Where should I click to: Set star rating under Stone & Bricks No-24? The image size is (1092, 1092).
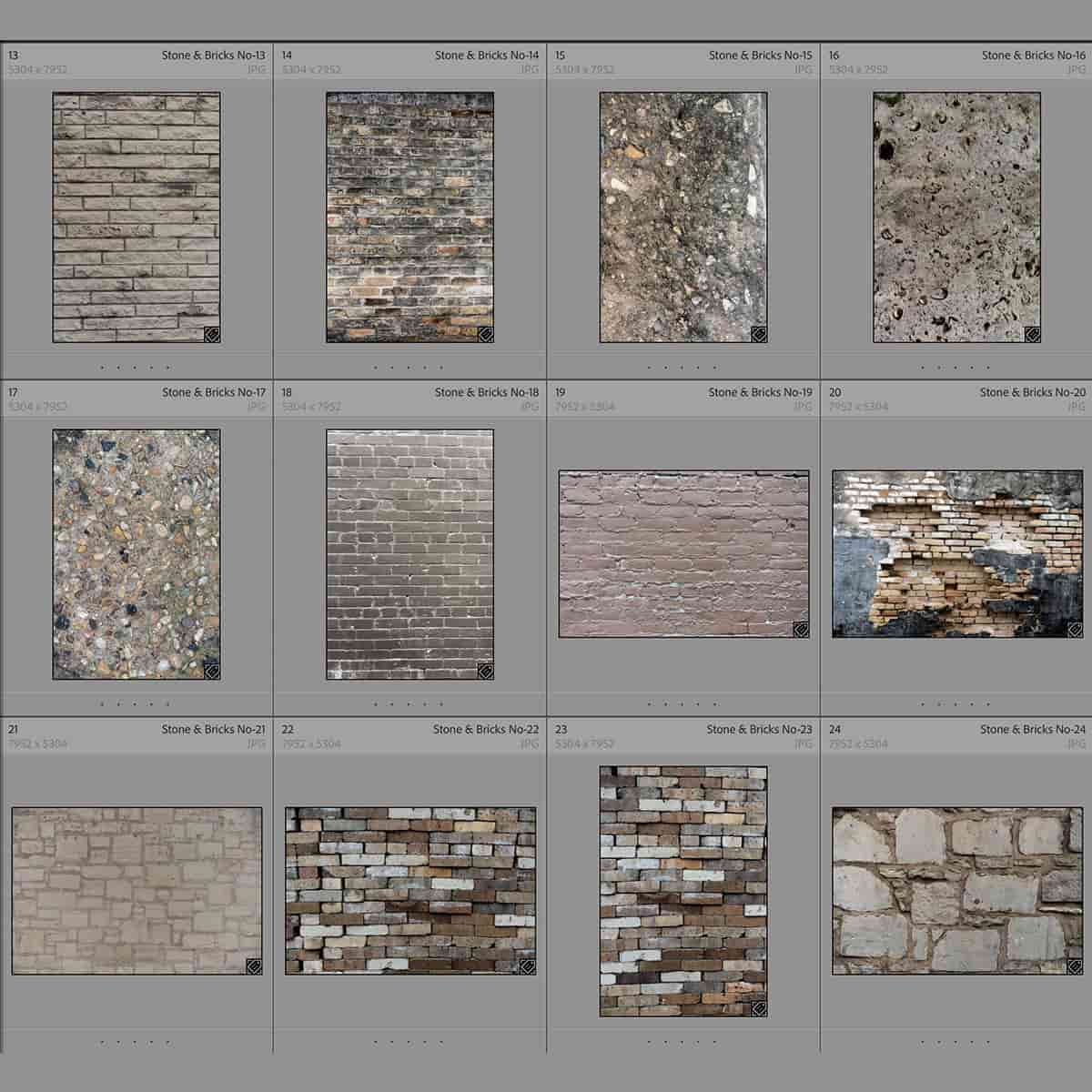pos(955,1041)
